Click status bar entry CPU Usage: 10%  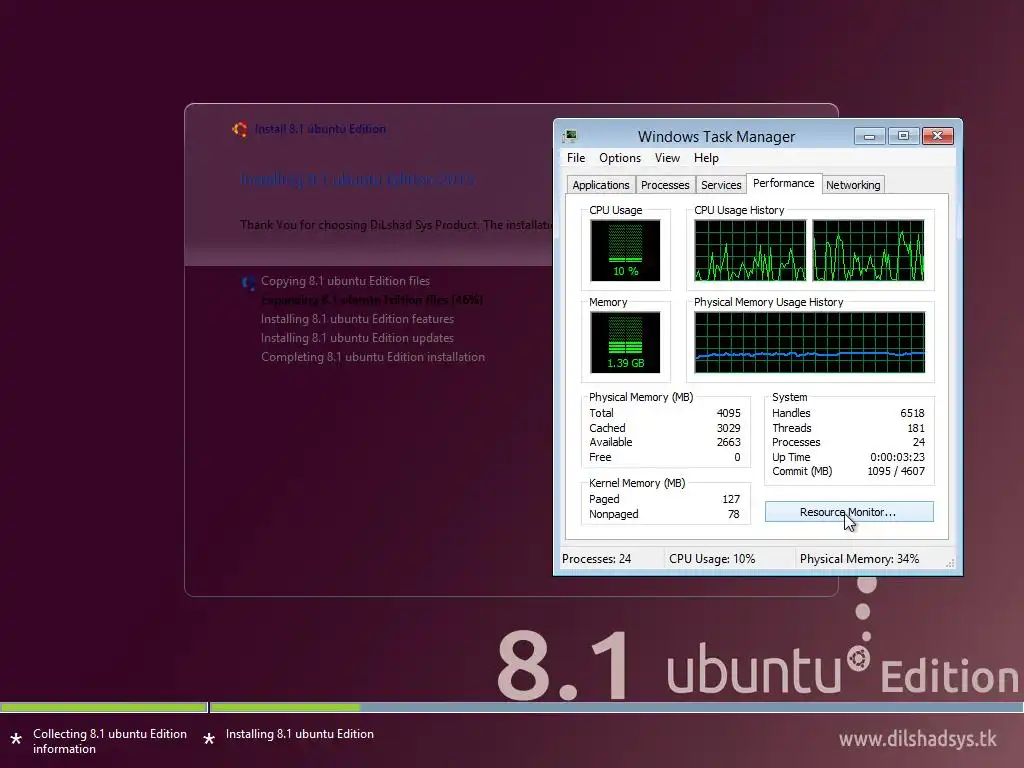point(712,559)
